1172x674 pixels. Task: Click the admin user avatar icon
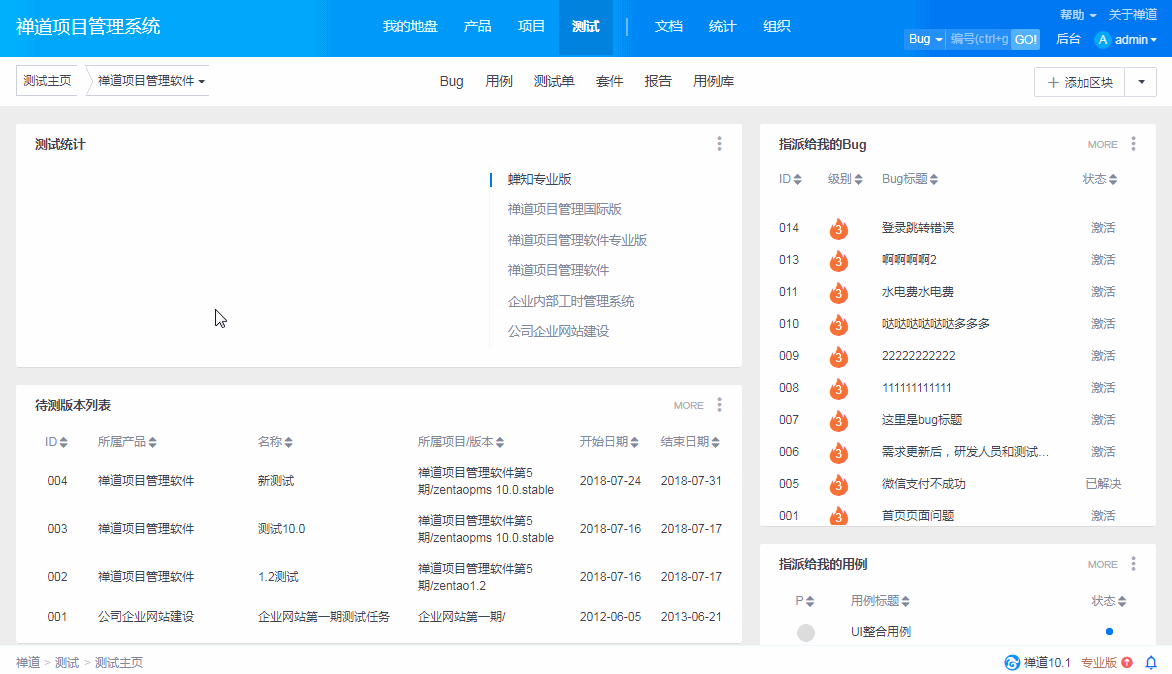pyautogui.click(x=1103, y=40)
